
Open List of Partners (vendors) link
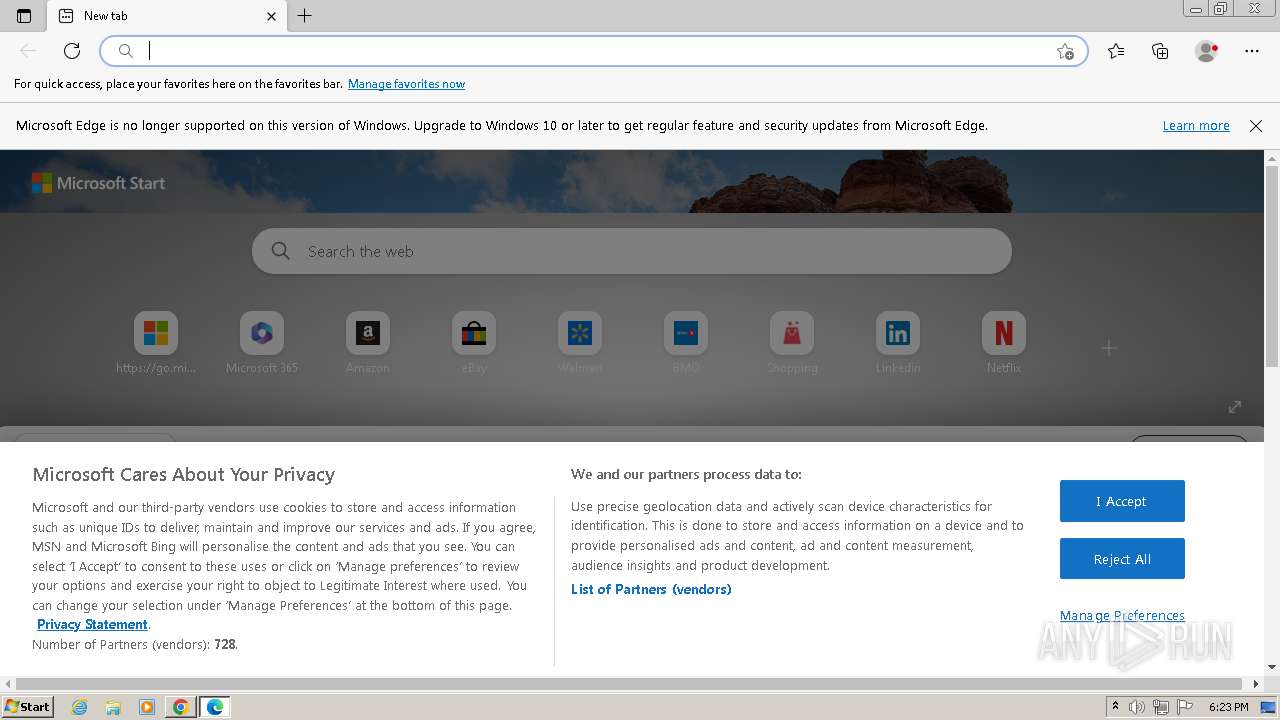point(651,589)
